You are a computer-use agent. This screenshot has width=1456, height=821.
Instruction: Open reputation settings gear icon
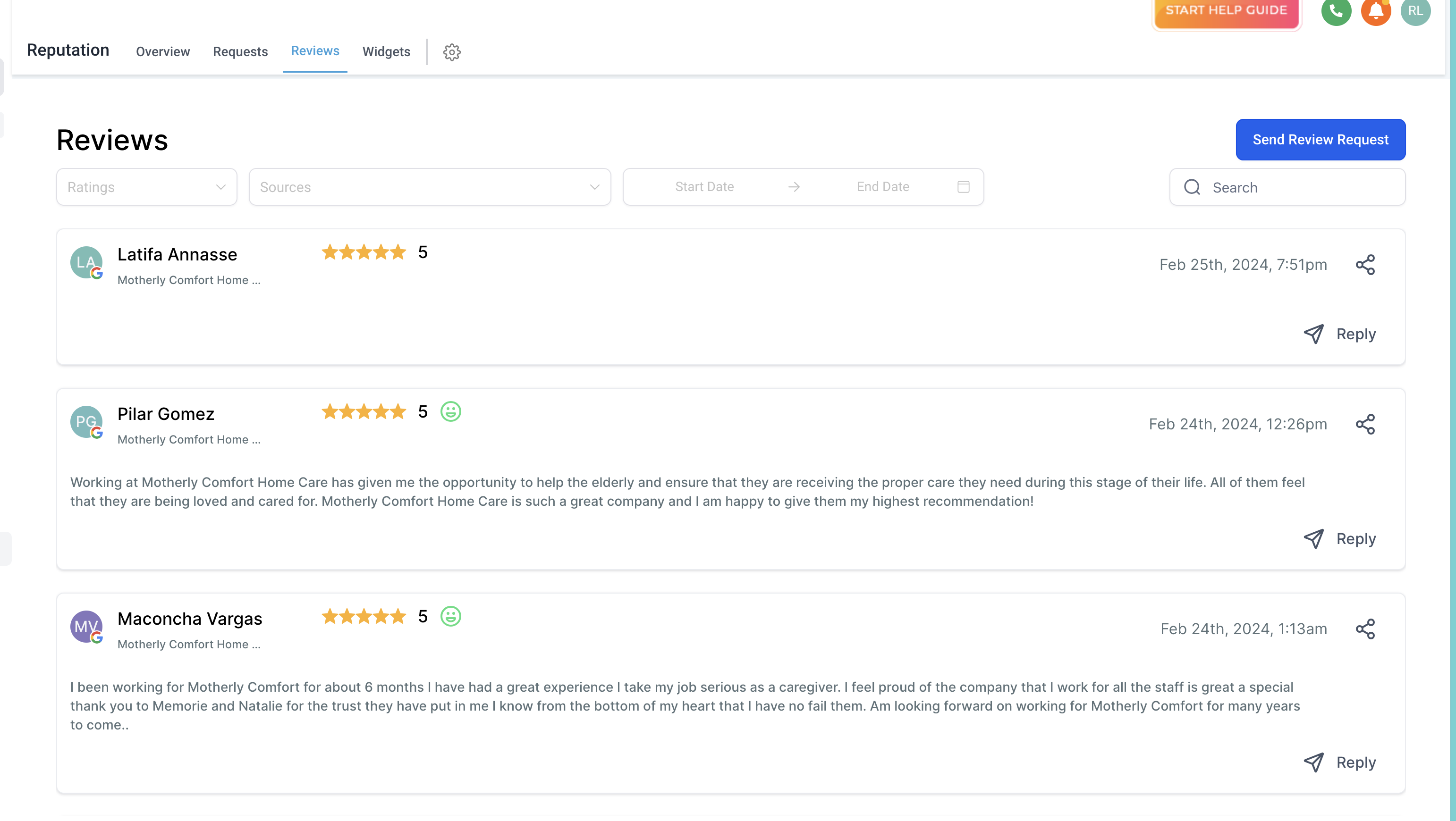[x=452, y=52]
